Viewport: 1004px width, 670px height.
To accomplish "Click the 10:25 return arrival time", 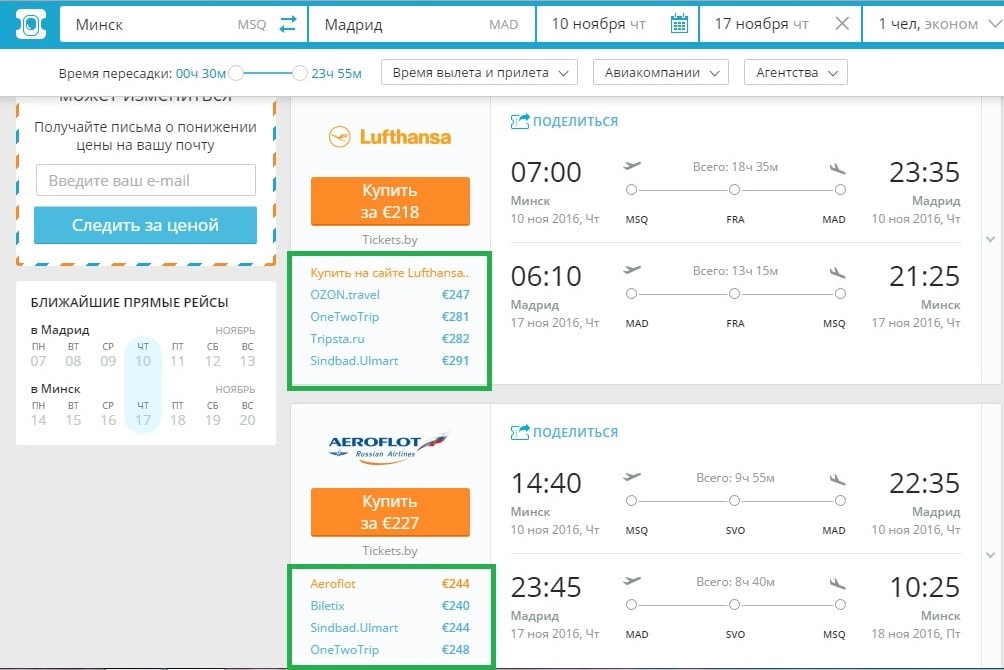I will (x=925, y=587).
